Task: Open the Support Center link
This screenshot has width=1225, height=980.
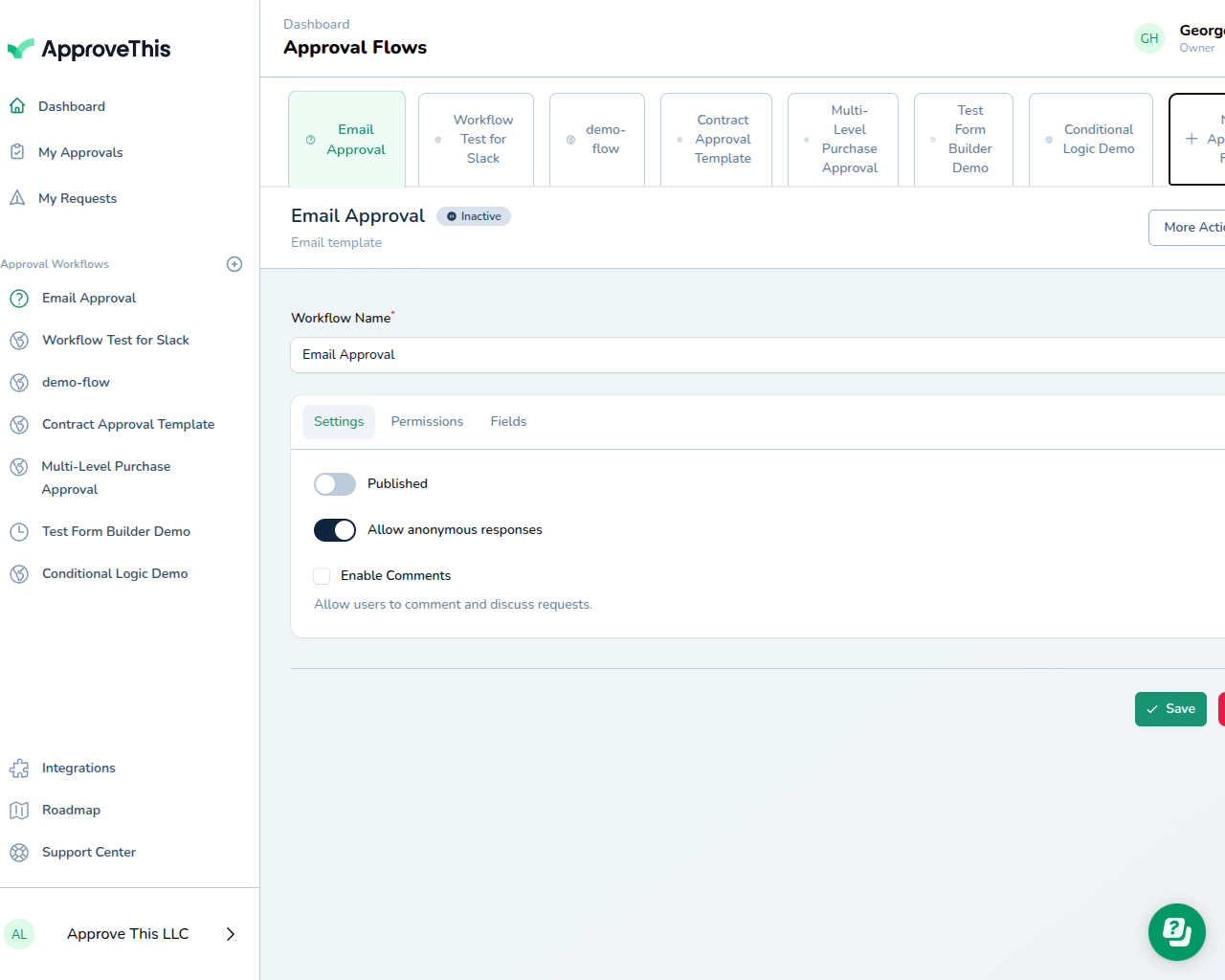Action: coord(89,853)
